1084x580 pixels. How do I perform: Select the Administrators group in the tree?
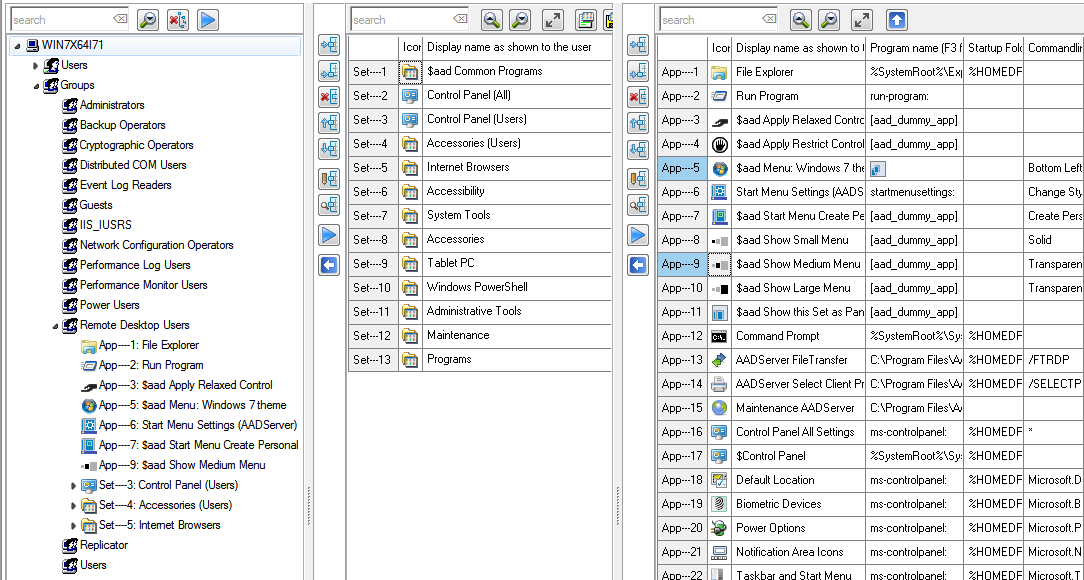[x=112, y=105]
